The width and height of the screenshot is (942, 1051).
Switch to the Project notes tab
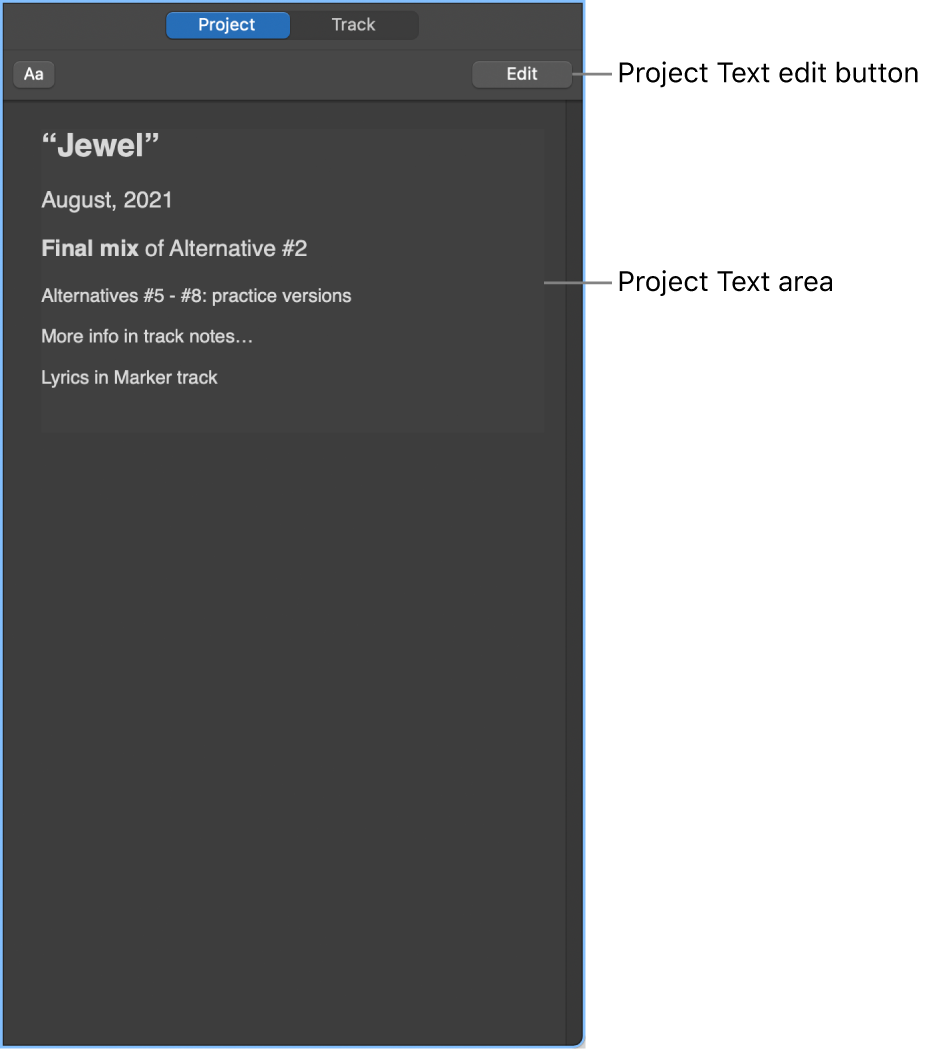227,25
